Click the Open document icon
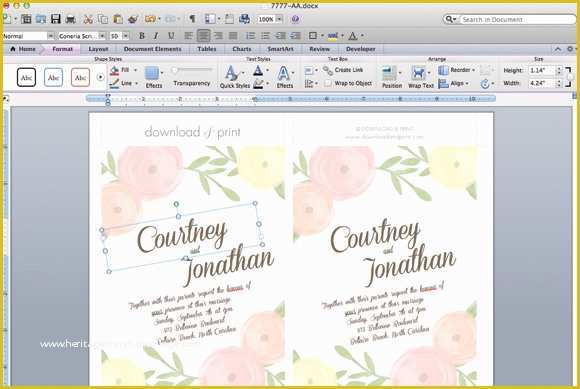Image resolution: width=580 pixels, height=389 pixels. coord(41,19)
